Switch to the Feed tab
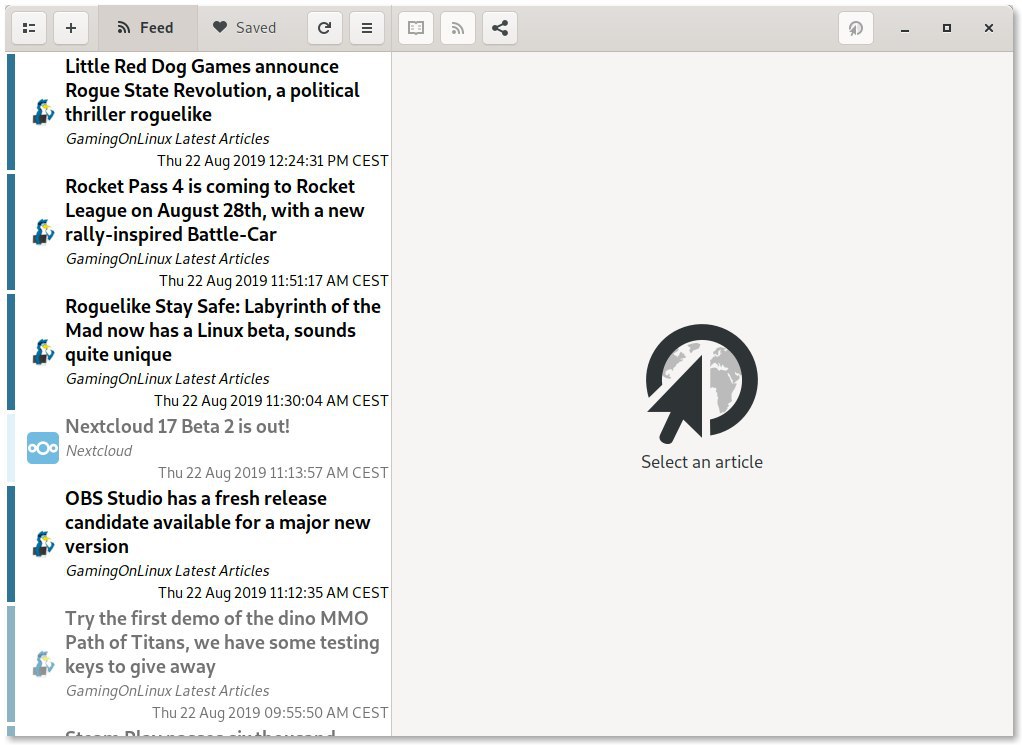The width and height of the screenshot is (1022, 745). click(x=147, y=28)
